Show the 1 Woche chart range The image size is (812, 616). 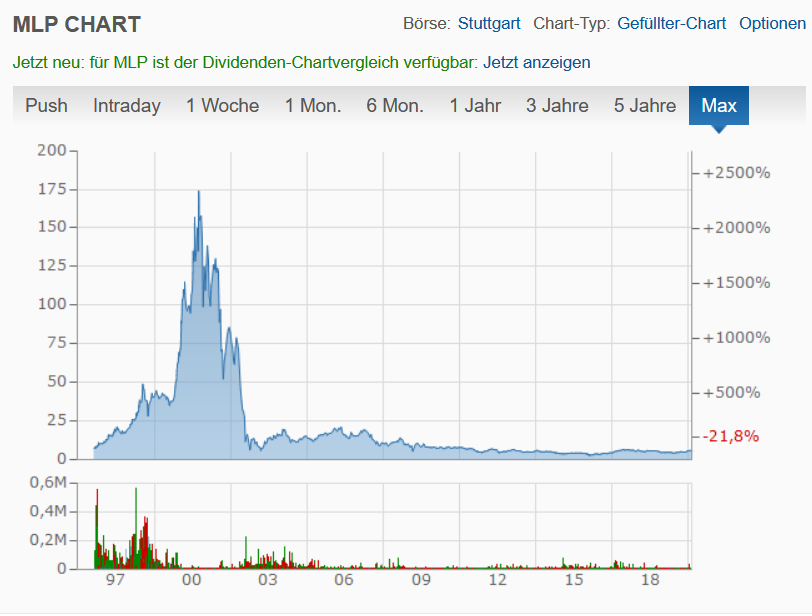point(223,106)
